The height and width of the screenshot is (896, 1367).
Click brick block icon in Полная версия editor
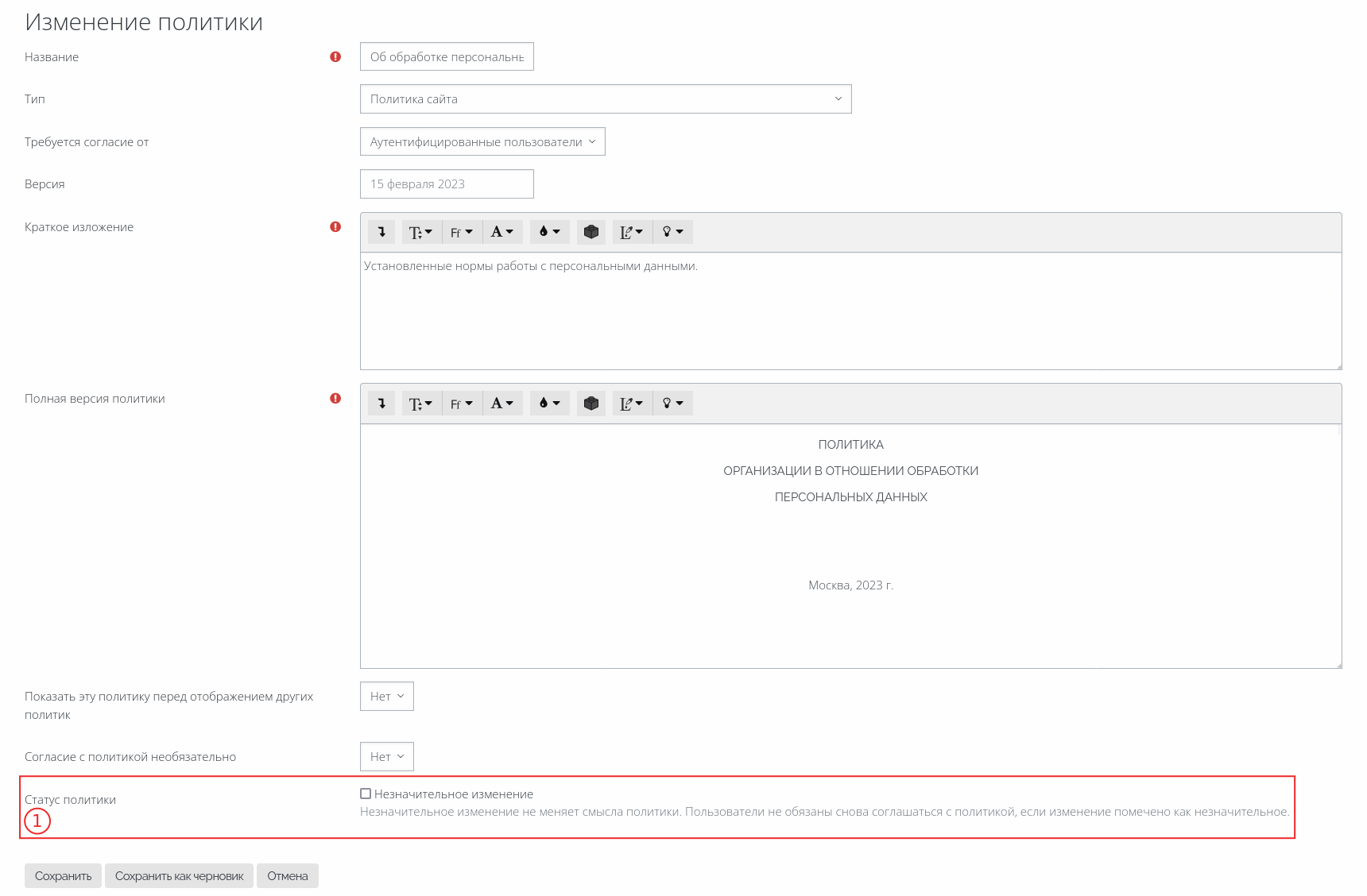[591, 404]
